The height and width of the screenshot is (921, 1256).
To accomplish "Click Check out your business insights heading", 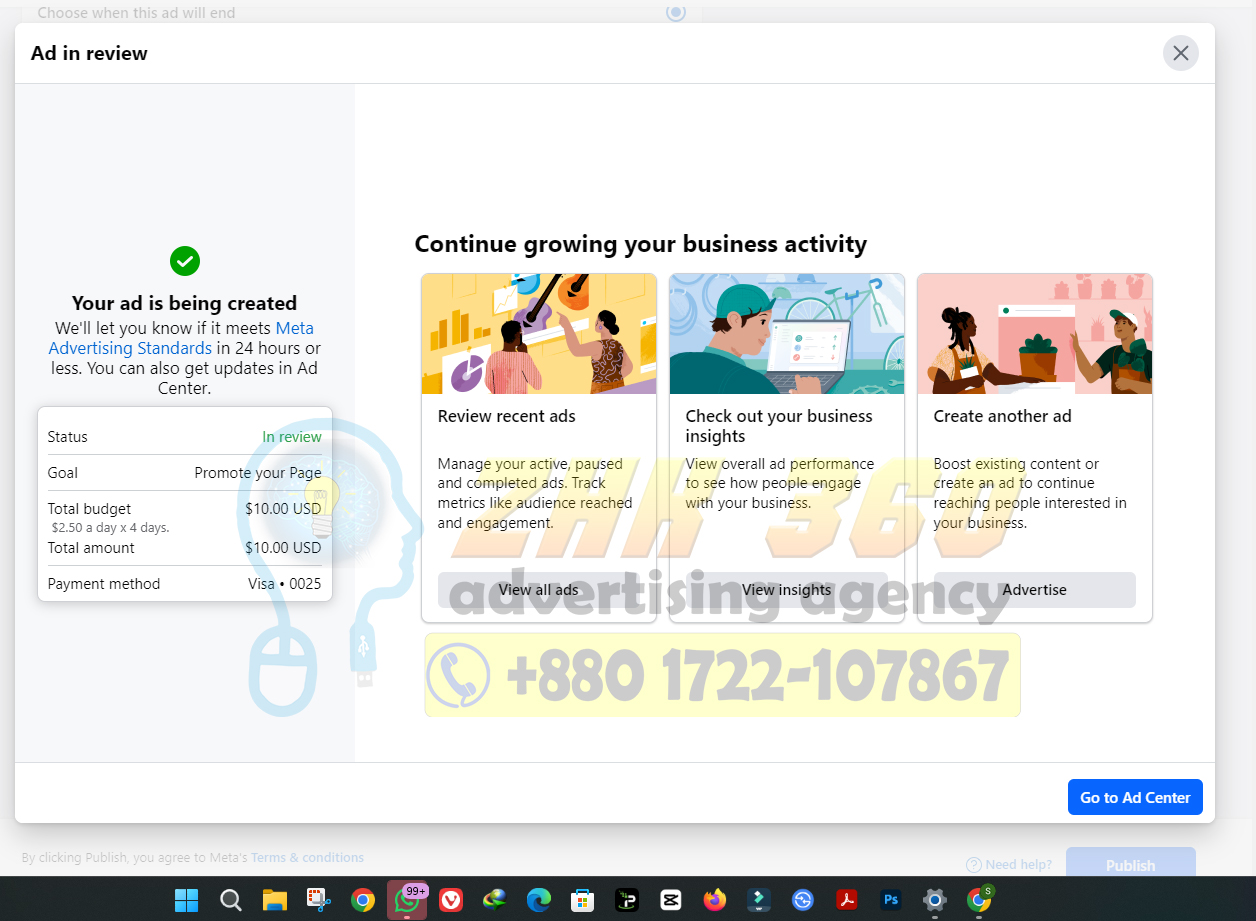I will pyautogui.click(x=779, y=426).
